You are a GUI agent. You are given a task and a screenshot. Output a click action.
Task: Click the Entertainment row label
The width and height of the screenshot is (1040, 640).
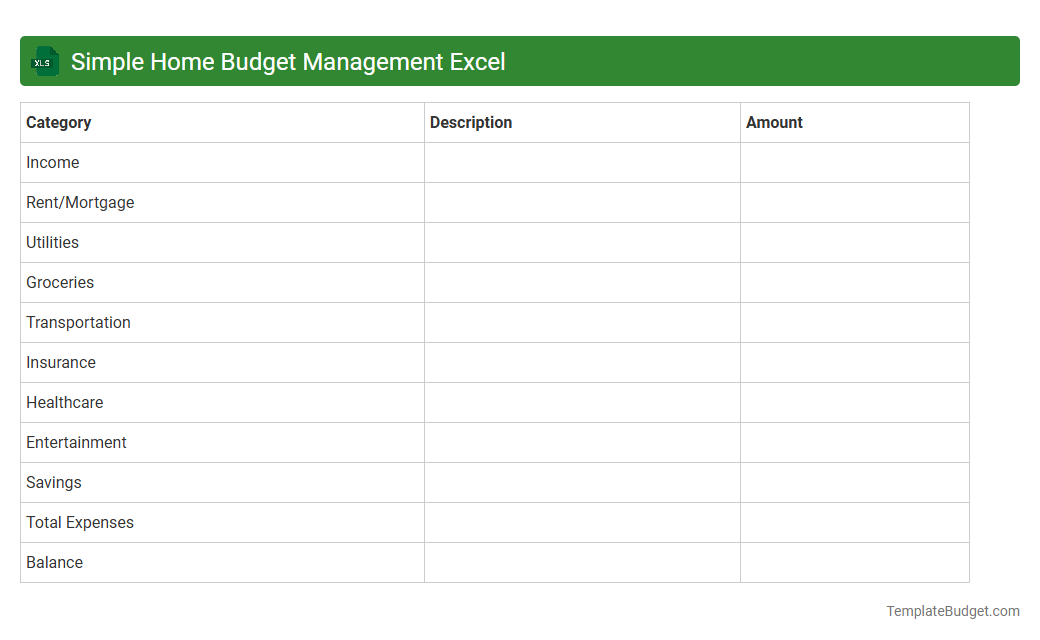coord(76,442)
